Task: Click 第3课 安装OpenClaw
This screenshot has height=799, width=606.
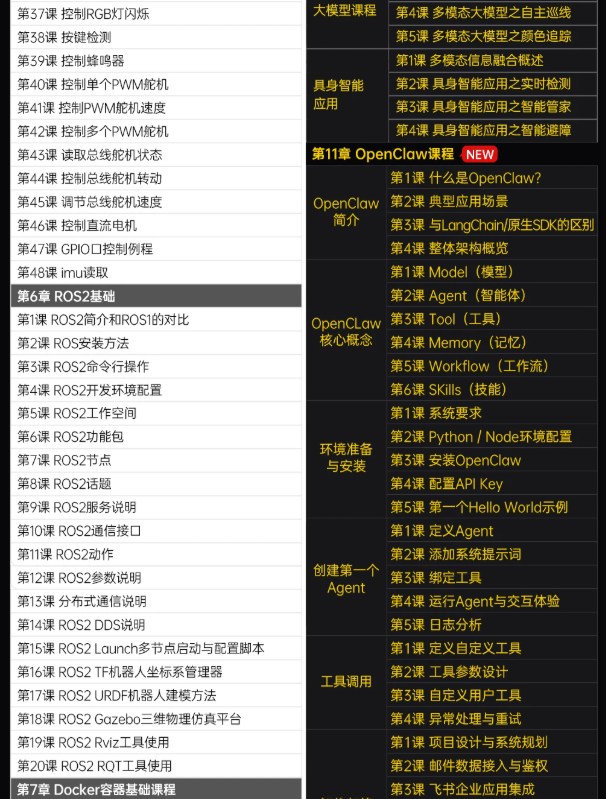Action: (492, 460)
